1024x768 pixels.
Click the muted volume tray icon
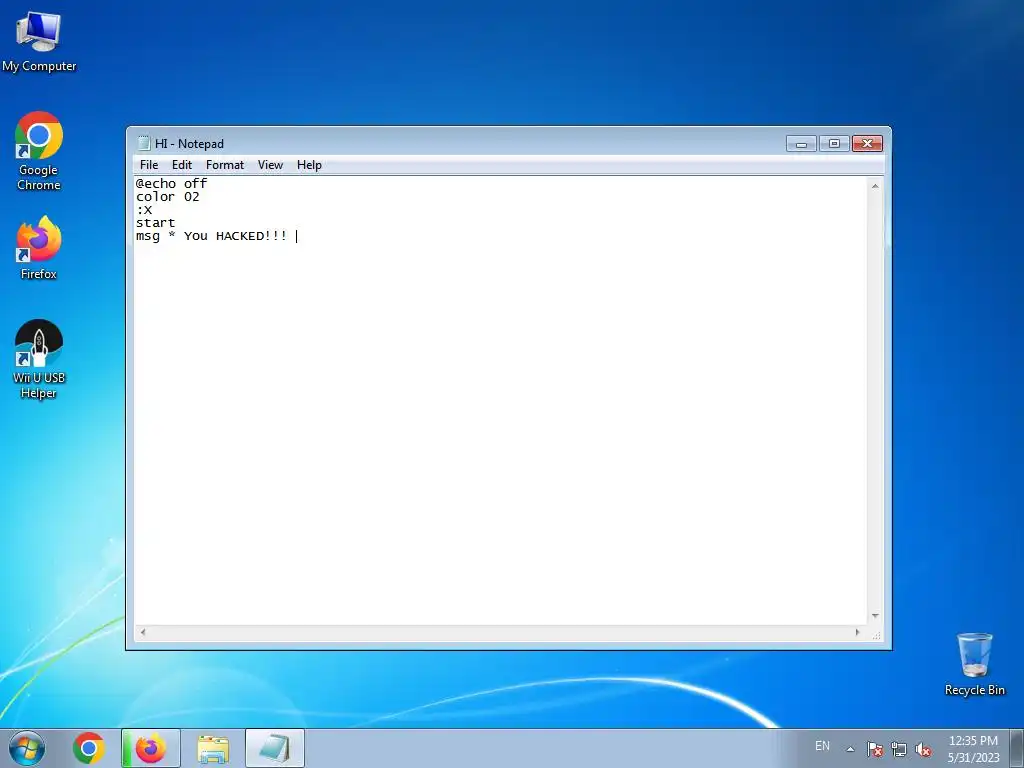923,749
